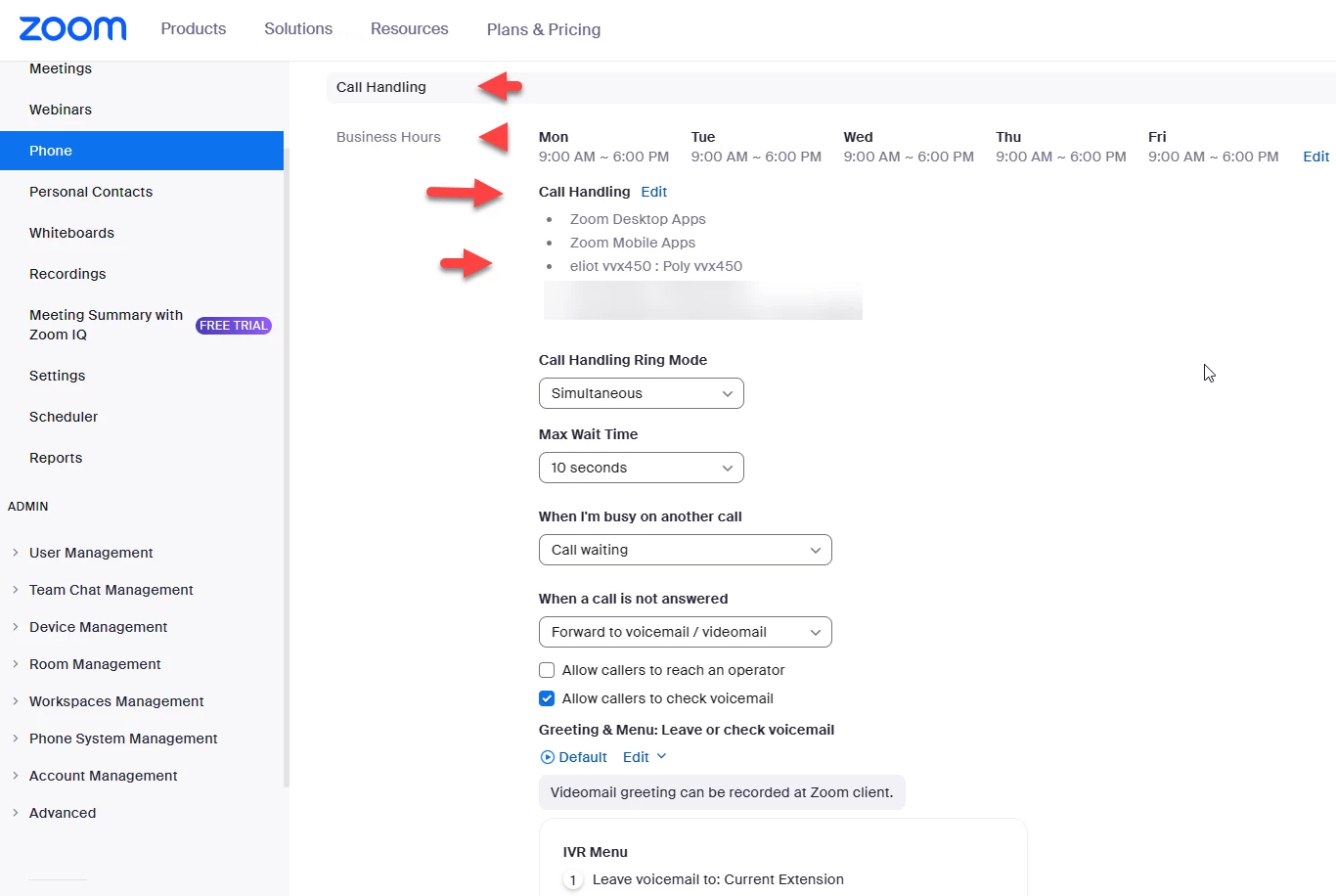Image resolution: width=1336 pixels, height=896 pixels.
Task: Play the Default greeting audio icon
Action: pyautogui.click(x=547, y=757)
